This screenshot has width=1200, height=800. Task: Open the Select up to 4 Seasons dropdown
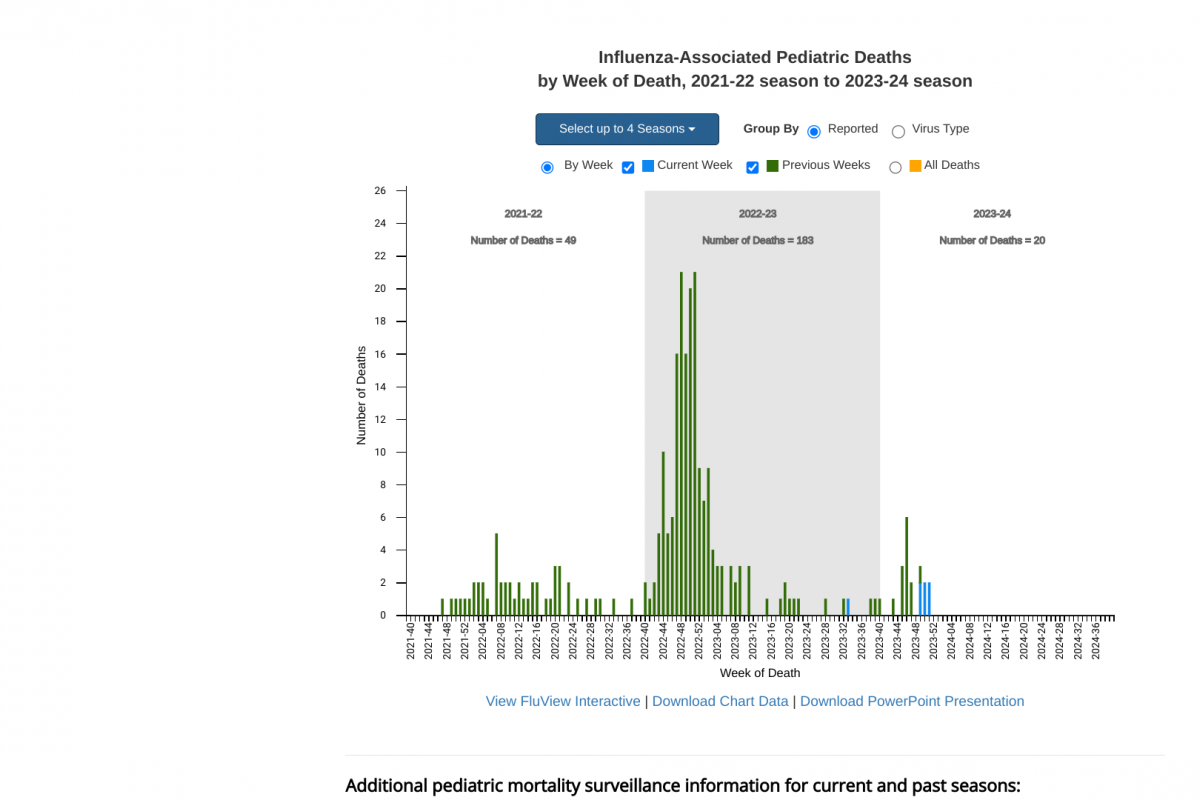(x=626, y=129)
